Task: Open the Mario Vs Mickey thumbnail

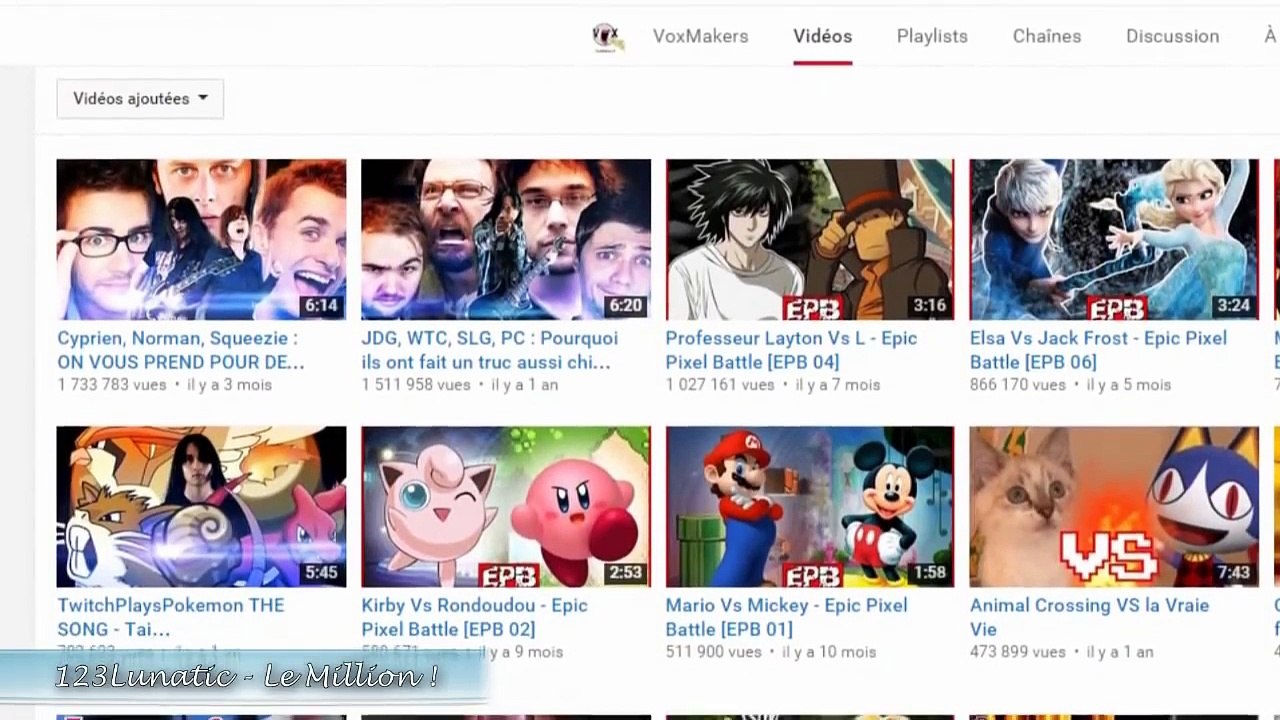Action: [810, 507]
